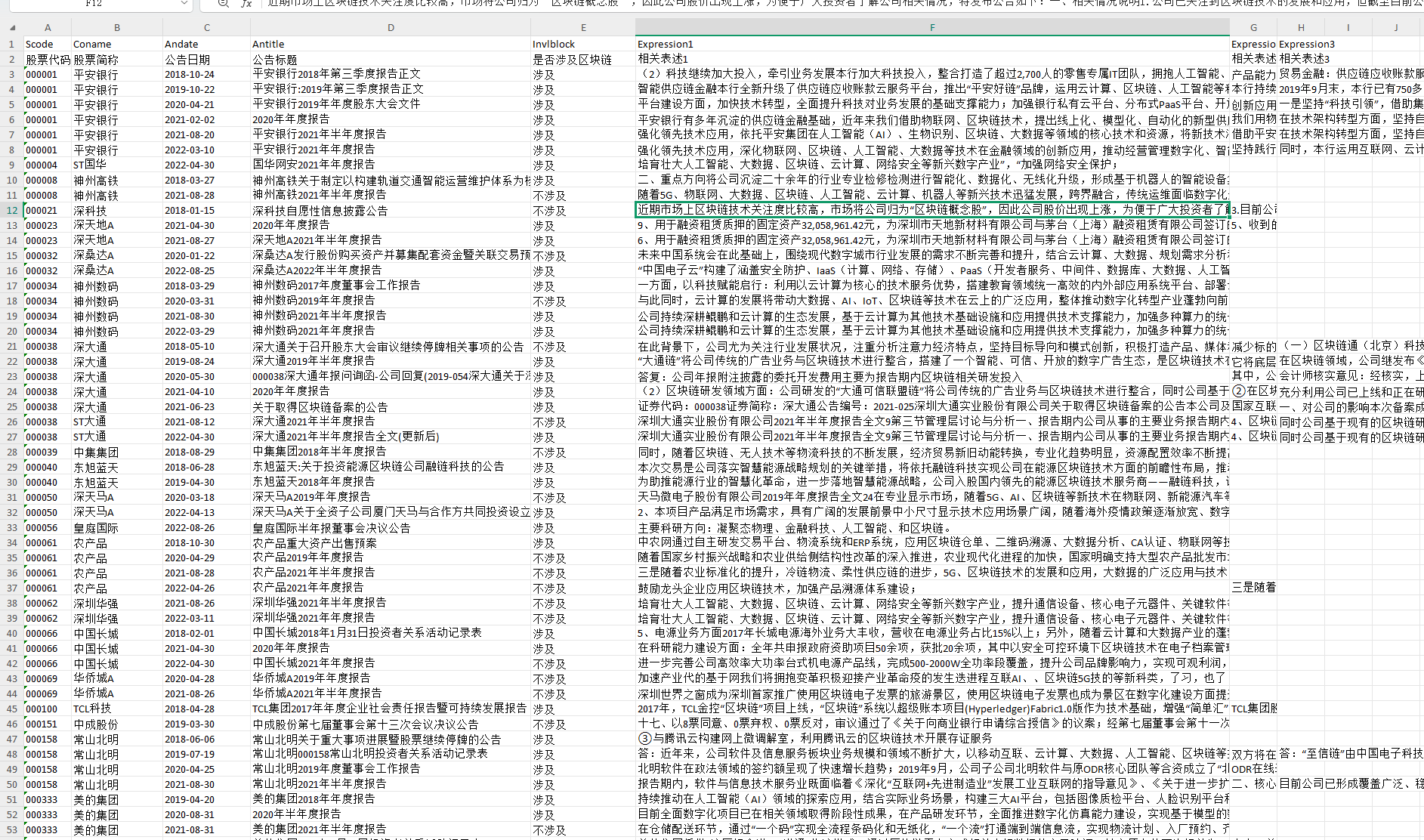Select date cell "2018-01-15"
1424x840 pixels.
point(206,210)
